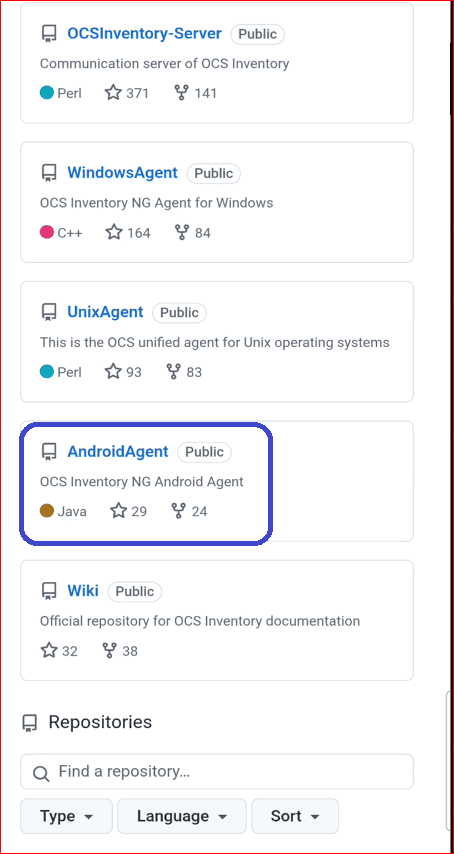
Task: Click the UnixAgent star icon showing 93
Action: pos(113,372)
